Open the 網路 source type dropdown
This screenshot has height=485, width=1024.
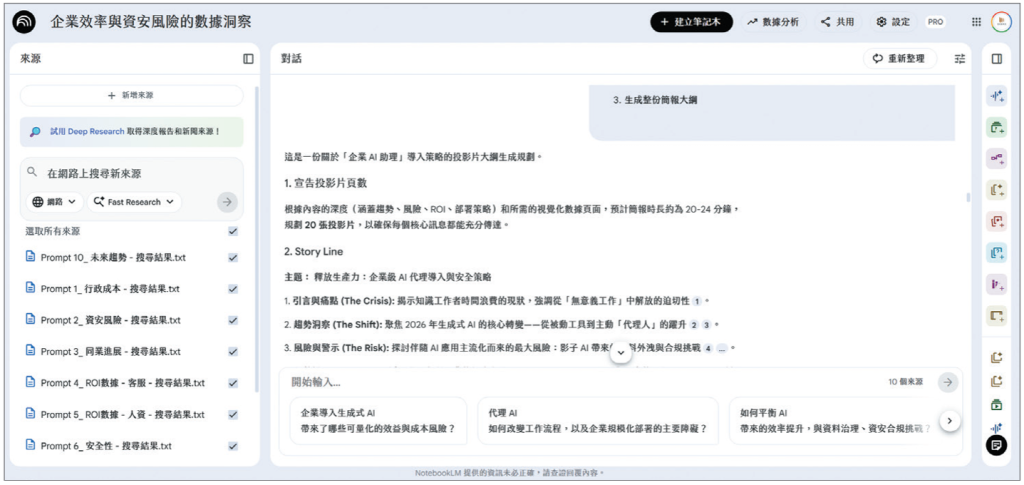(x=55, y=202)
